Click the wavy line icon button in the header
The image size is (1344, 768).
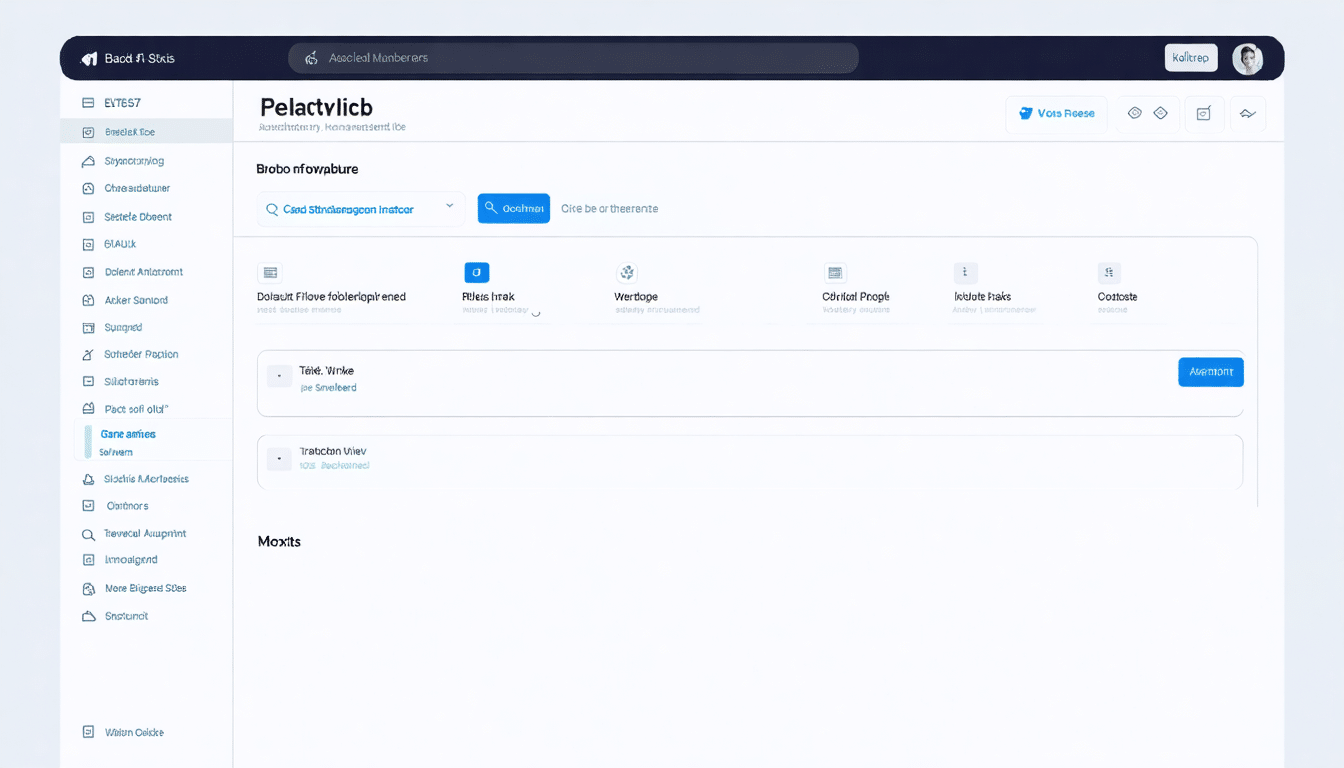(1248, 114)
